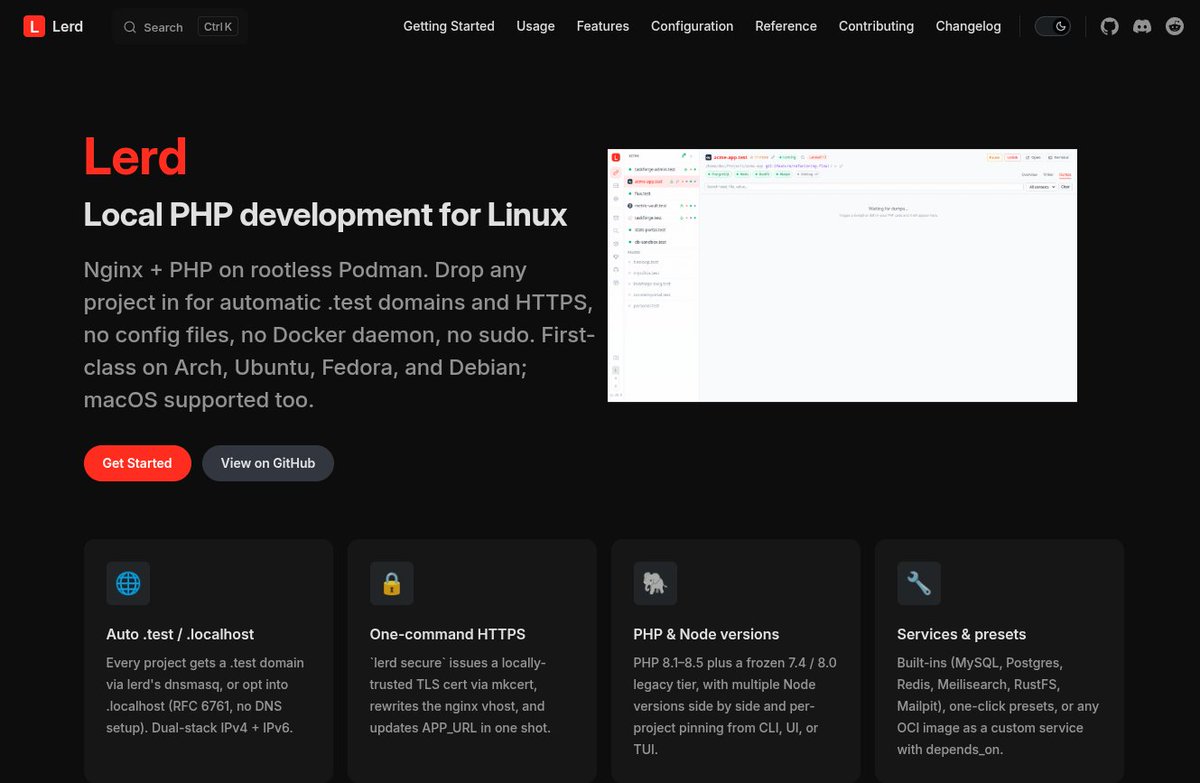Image resolution: width=1200 pixels, height=783 pixels.
Task: Select the 'Auto .test / .localhost' card title
Action: pos(180,634)
